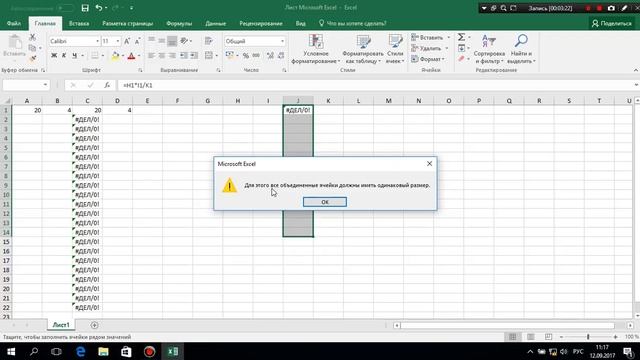Open the font size 11 dropdown
Image resolution: width=640 pixels, height=360 pixels.
tap(118, 41)
